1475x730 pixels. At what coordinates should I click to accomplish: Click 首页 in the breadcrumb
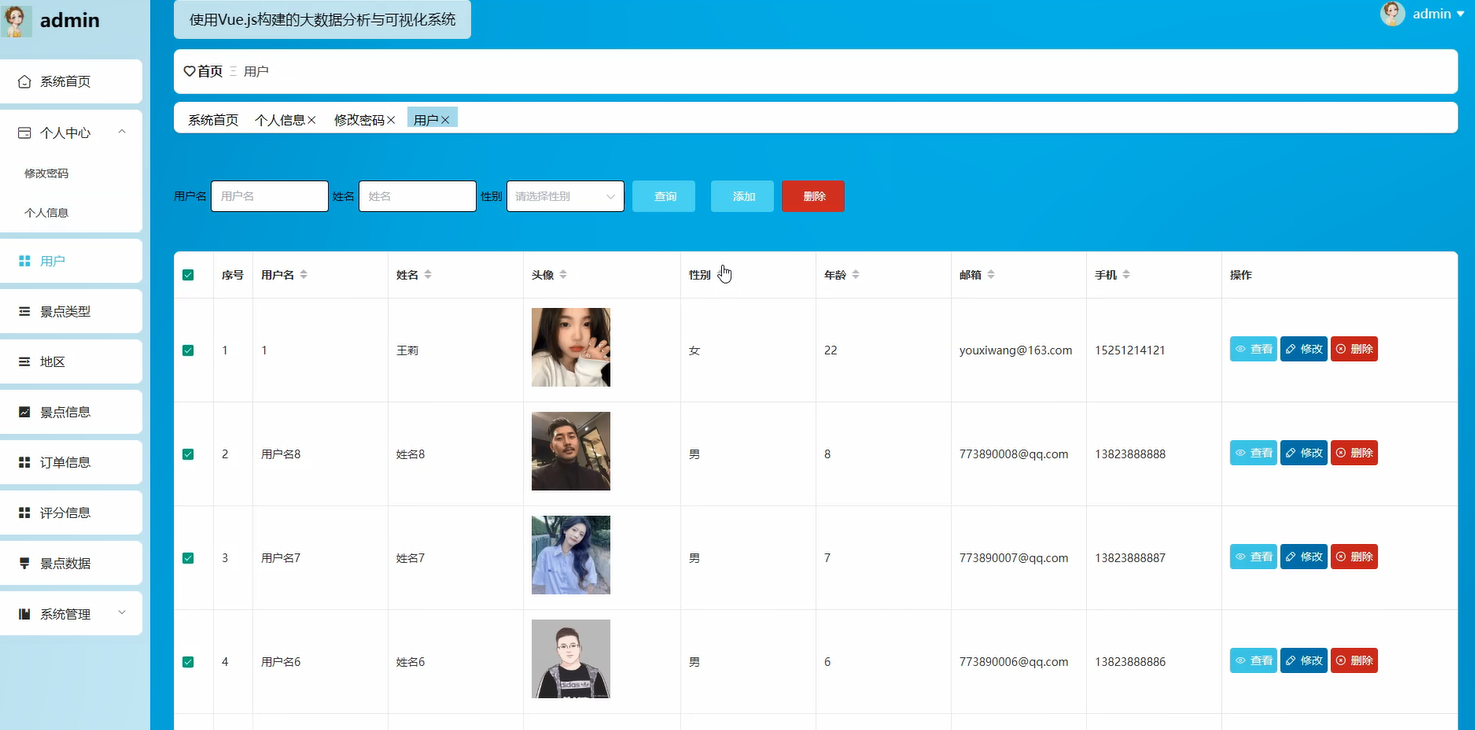(x=210, y=71)
